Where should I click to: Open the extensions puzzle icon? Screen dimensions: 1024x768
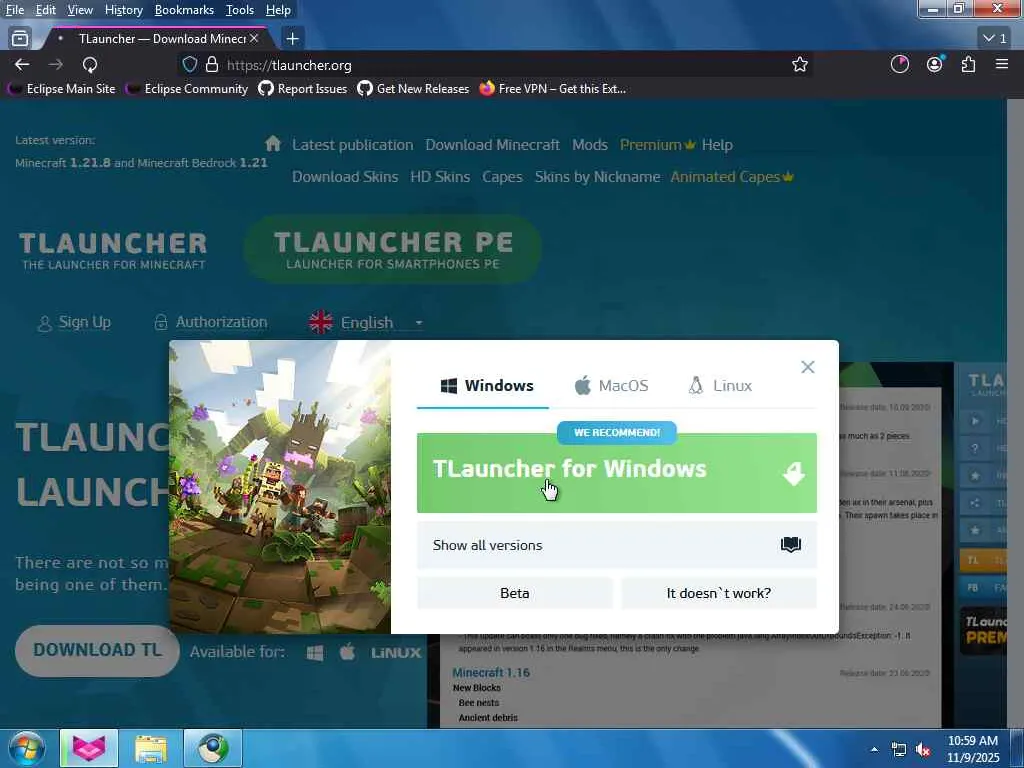click(968, 64)
